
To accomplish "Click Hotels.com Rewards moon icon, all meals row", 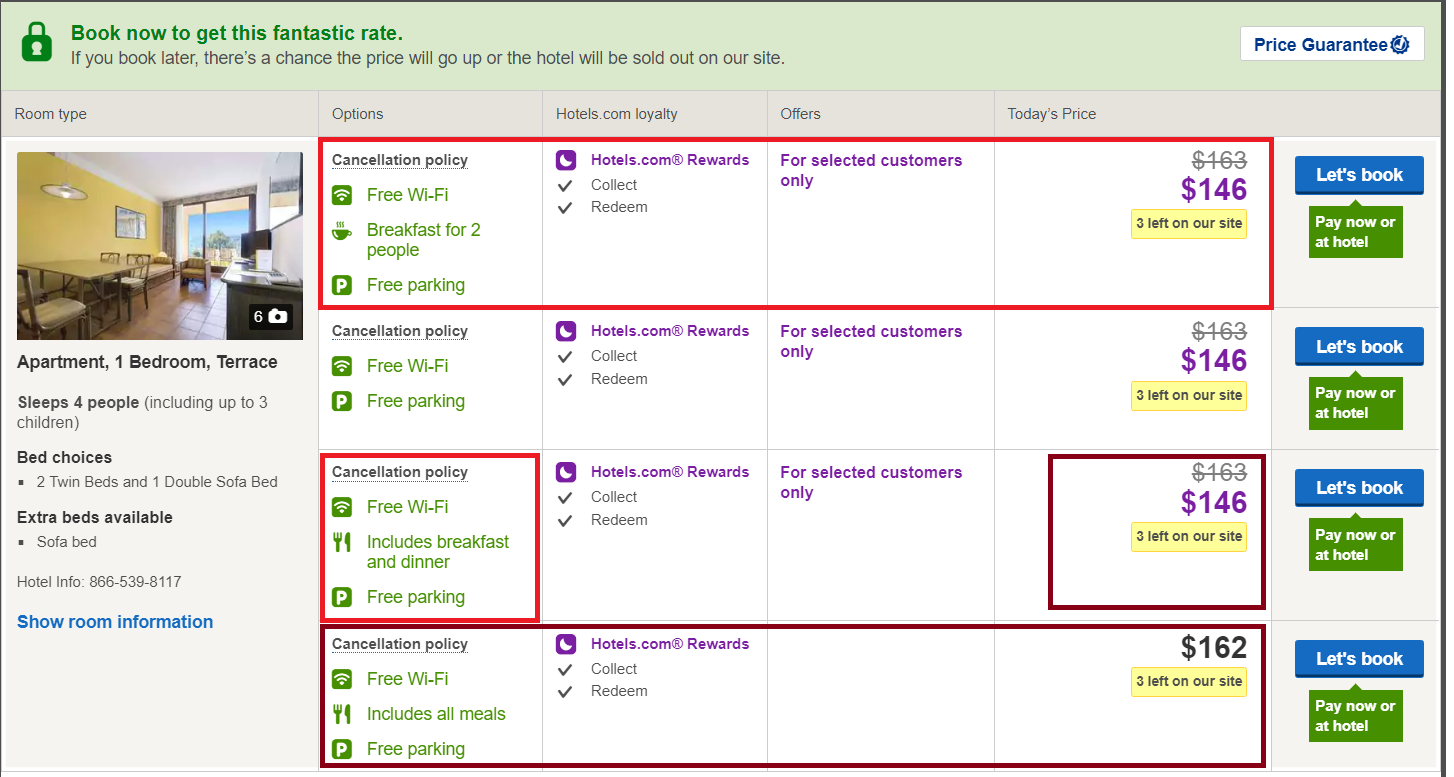I will click(567, 644).
